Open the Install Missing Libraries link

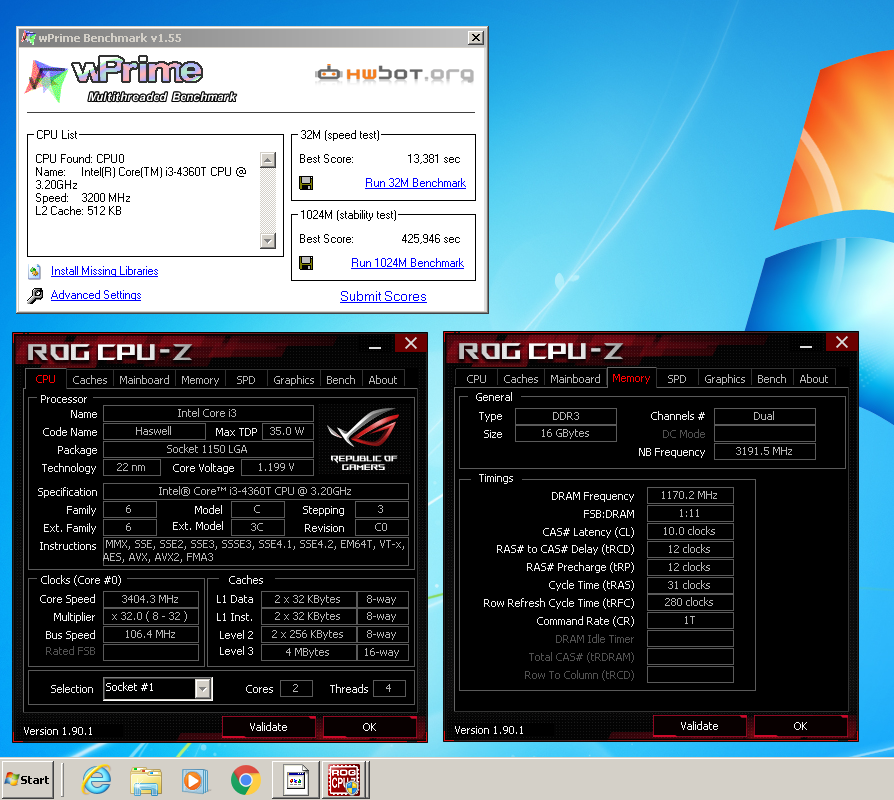click(104, 271)
